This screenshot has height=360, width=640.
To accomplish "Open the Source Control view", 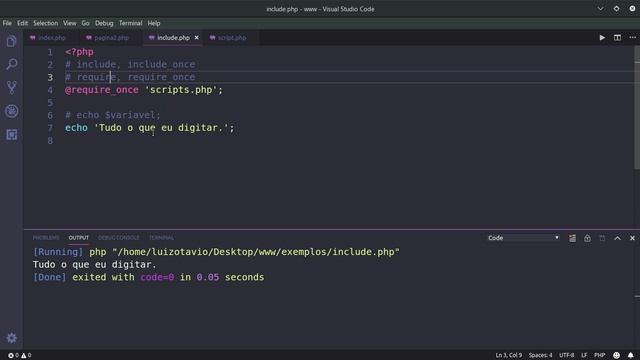I will (11, 87).
